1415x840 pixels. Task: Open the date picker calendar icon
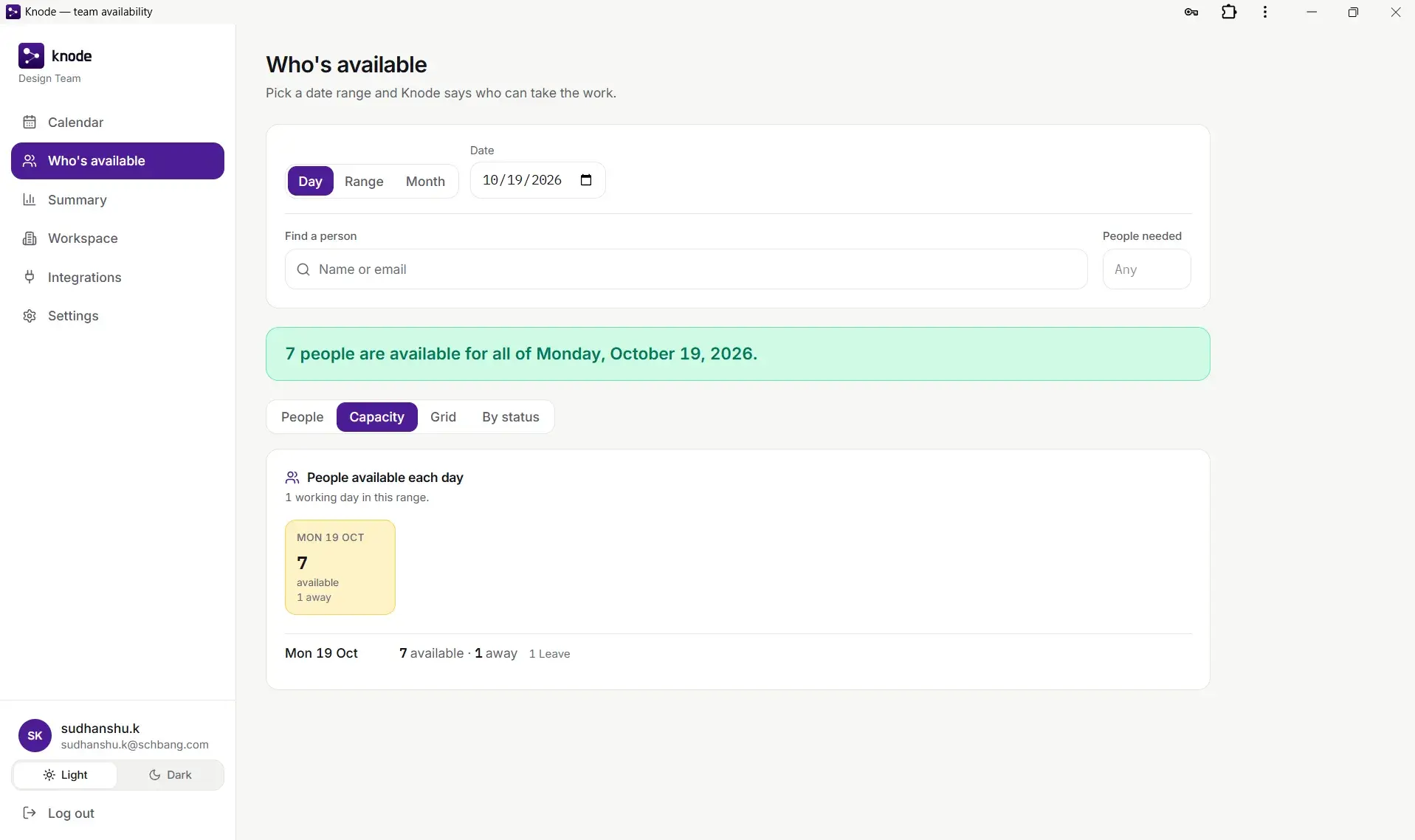(x=586, y=180)
